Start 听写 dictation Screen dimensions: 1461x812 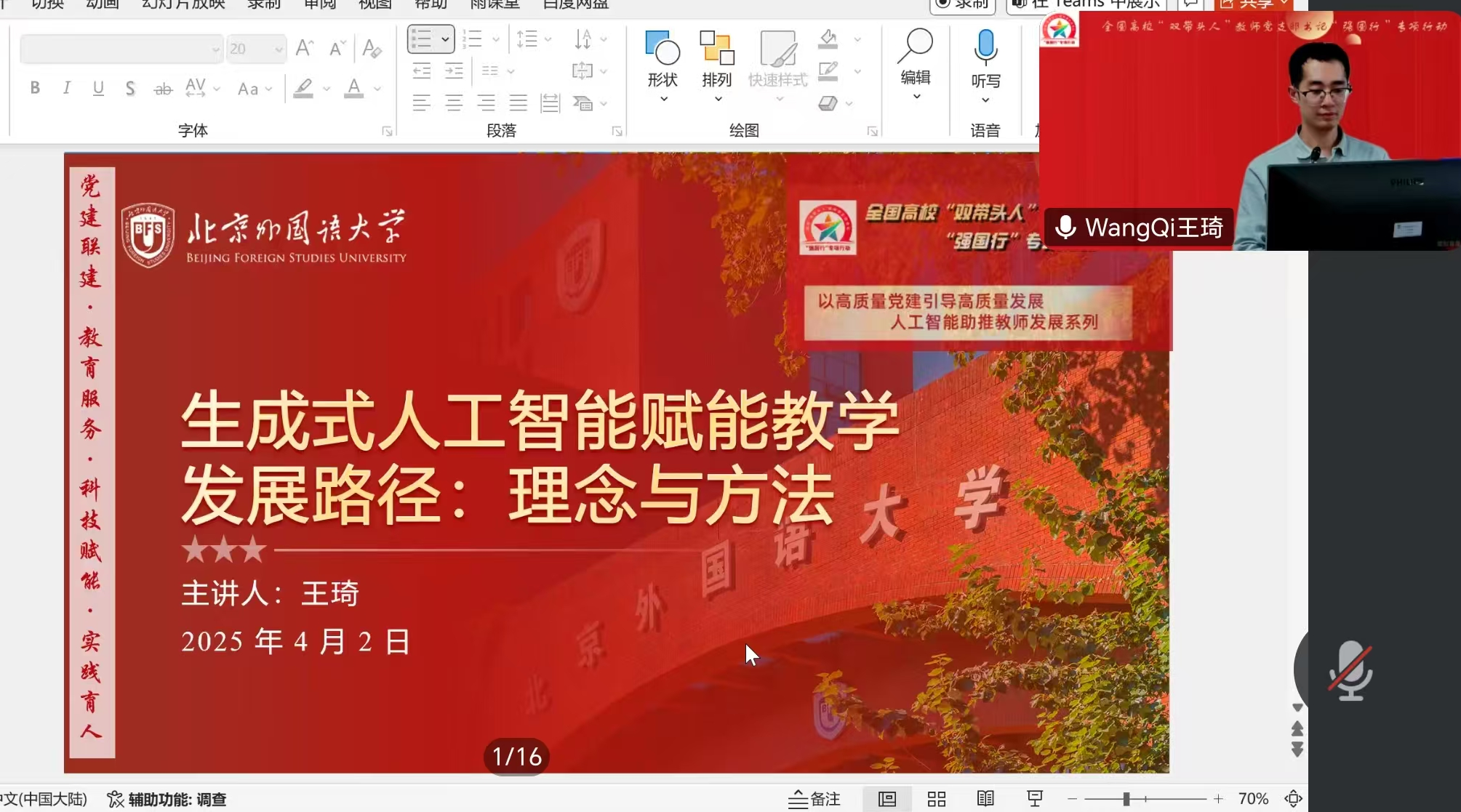[x=986, y=66]
